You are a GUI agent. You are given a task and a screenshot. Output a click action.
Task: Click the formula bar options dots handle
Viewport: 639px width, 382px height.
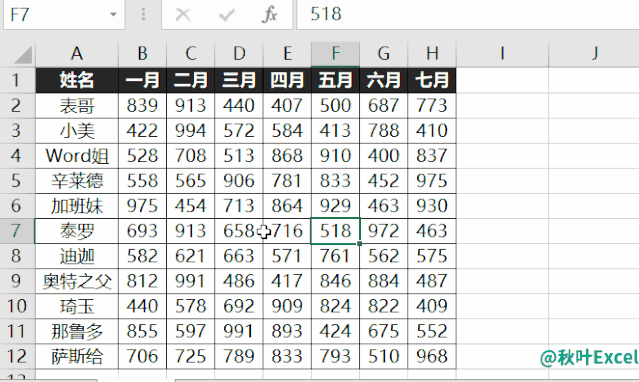[143, 15]
